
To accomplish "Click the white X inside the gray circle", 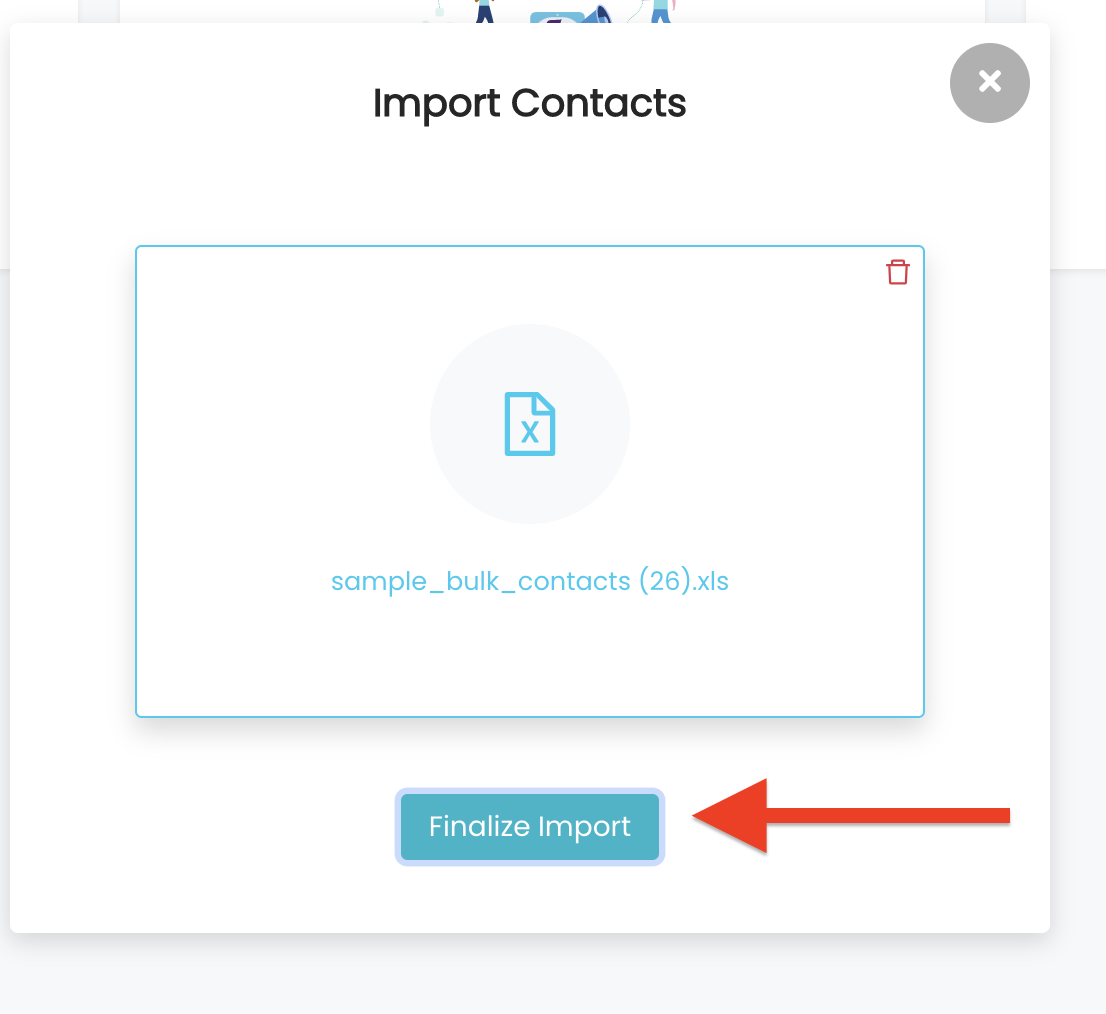I will 990,82.
